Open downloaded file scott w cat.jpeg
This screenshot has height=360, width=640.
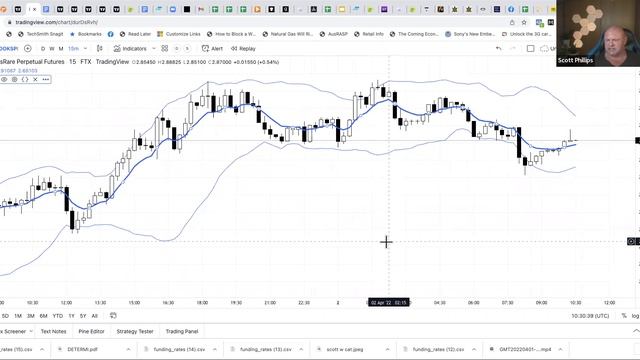(345, 349)
